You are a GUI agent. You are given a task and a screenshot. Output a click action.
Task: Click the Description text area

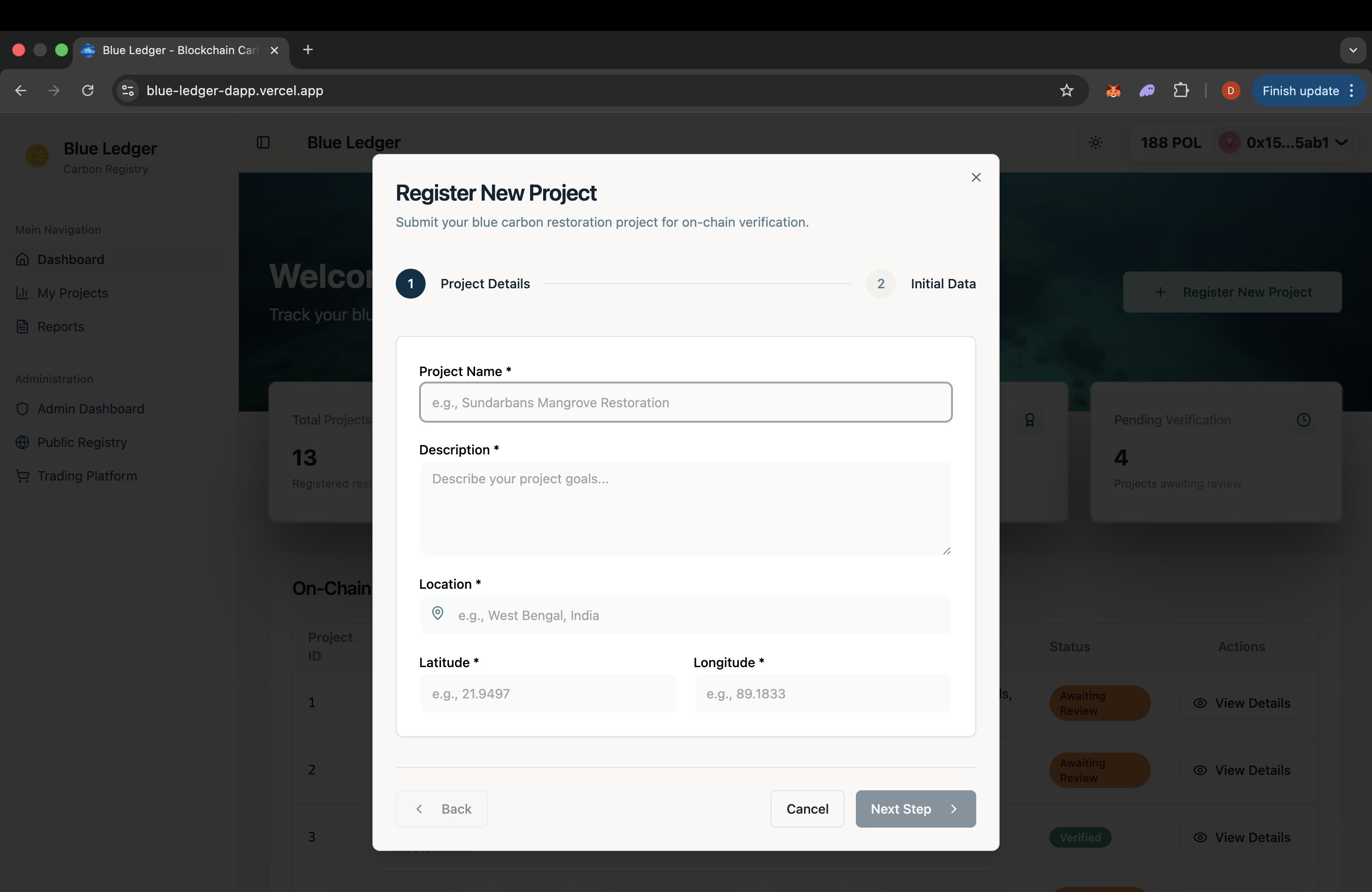[685, 508]
